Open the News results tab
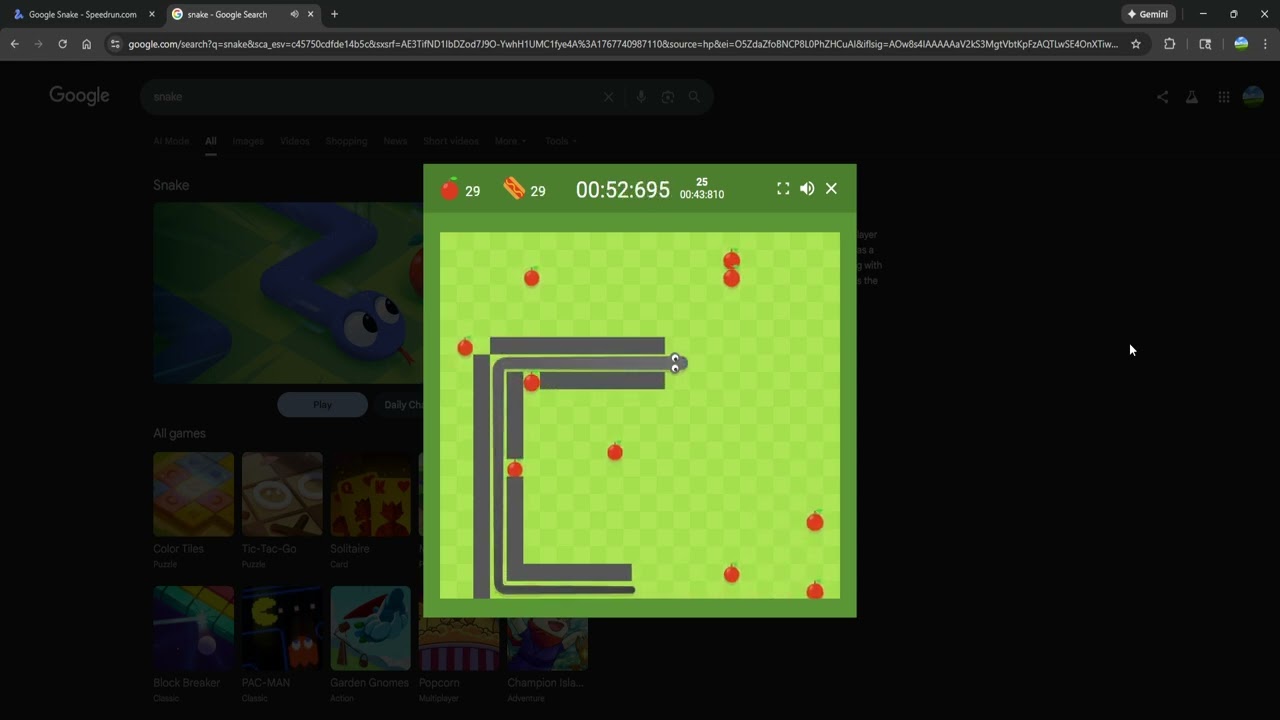The image size is (1280, 720). [395, 141]
